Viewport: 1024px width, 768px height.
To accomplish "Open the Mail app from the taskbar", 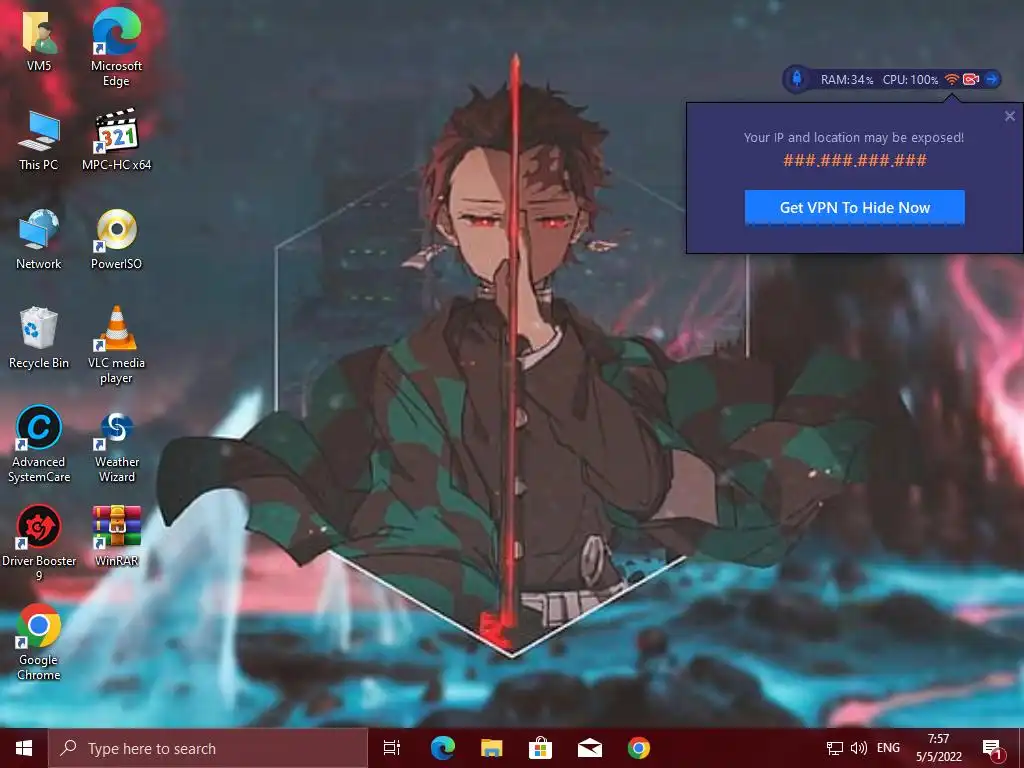I will click(x=590, y=748).
